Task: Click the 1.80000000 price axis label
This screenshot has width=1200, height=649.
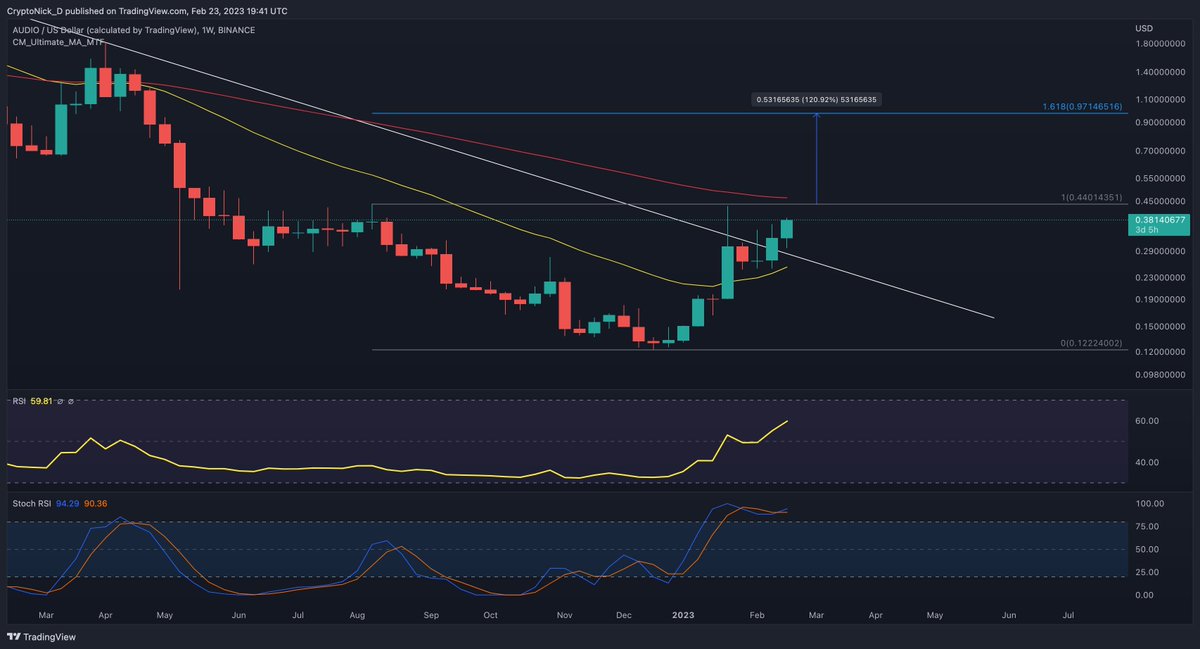Action: 1161,44
